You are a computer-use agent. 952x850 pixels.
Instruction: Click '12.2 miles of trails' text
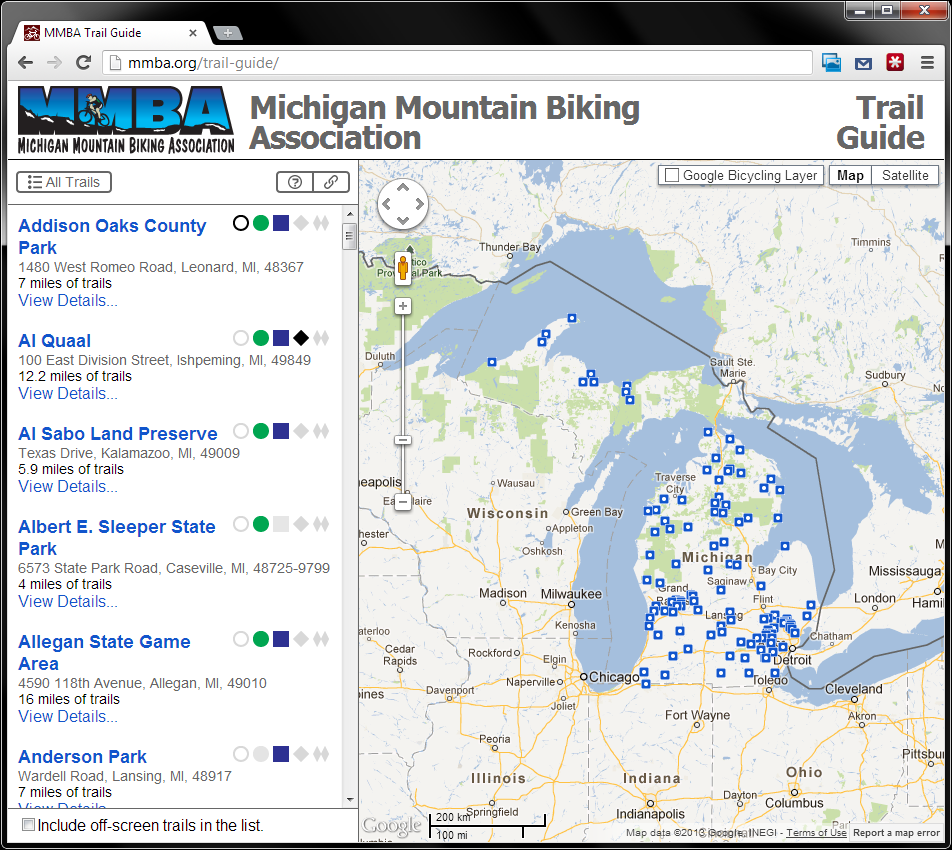(75, 376)
